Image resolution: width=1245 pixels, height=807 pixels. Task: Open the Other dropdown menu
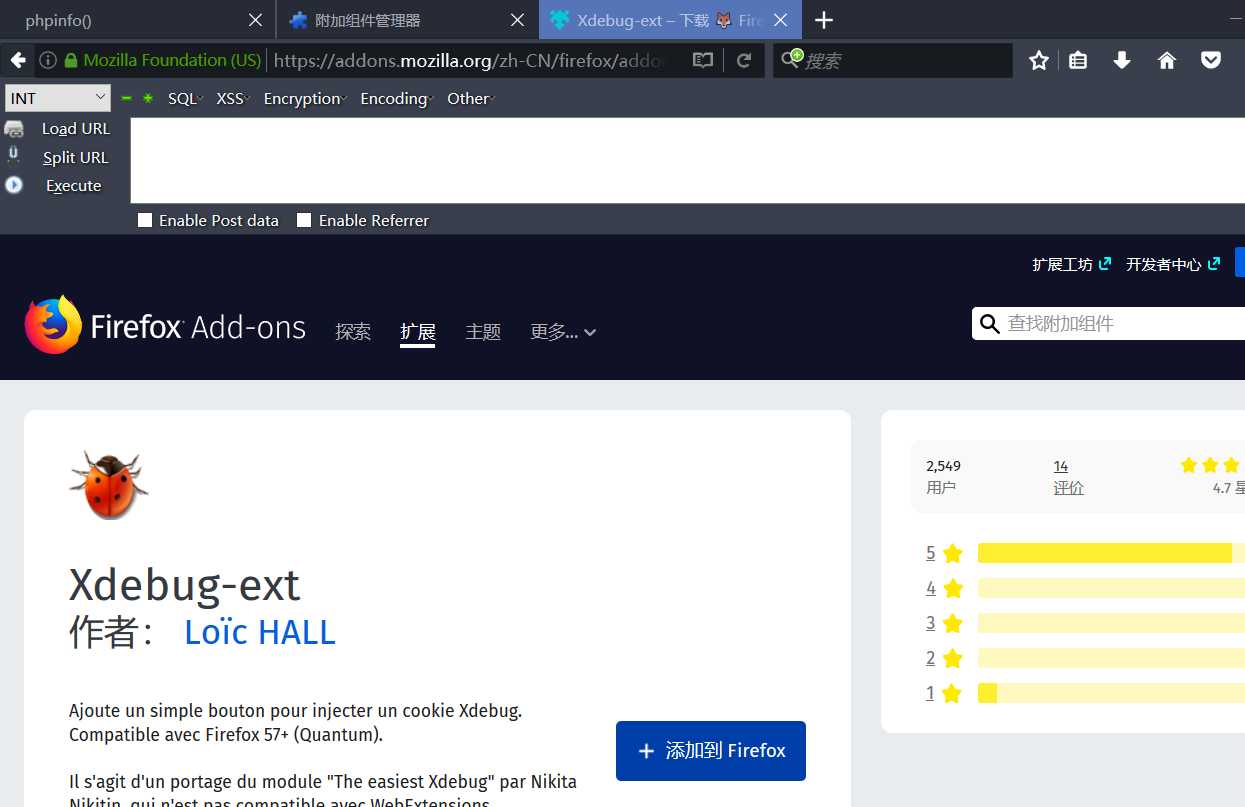pyautogui.click(x=471, y=98)
